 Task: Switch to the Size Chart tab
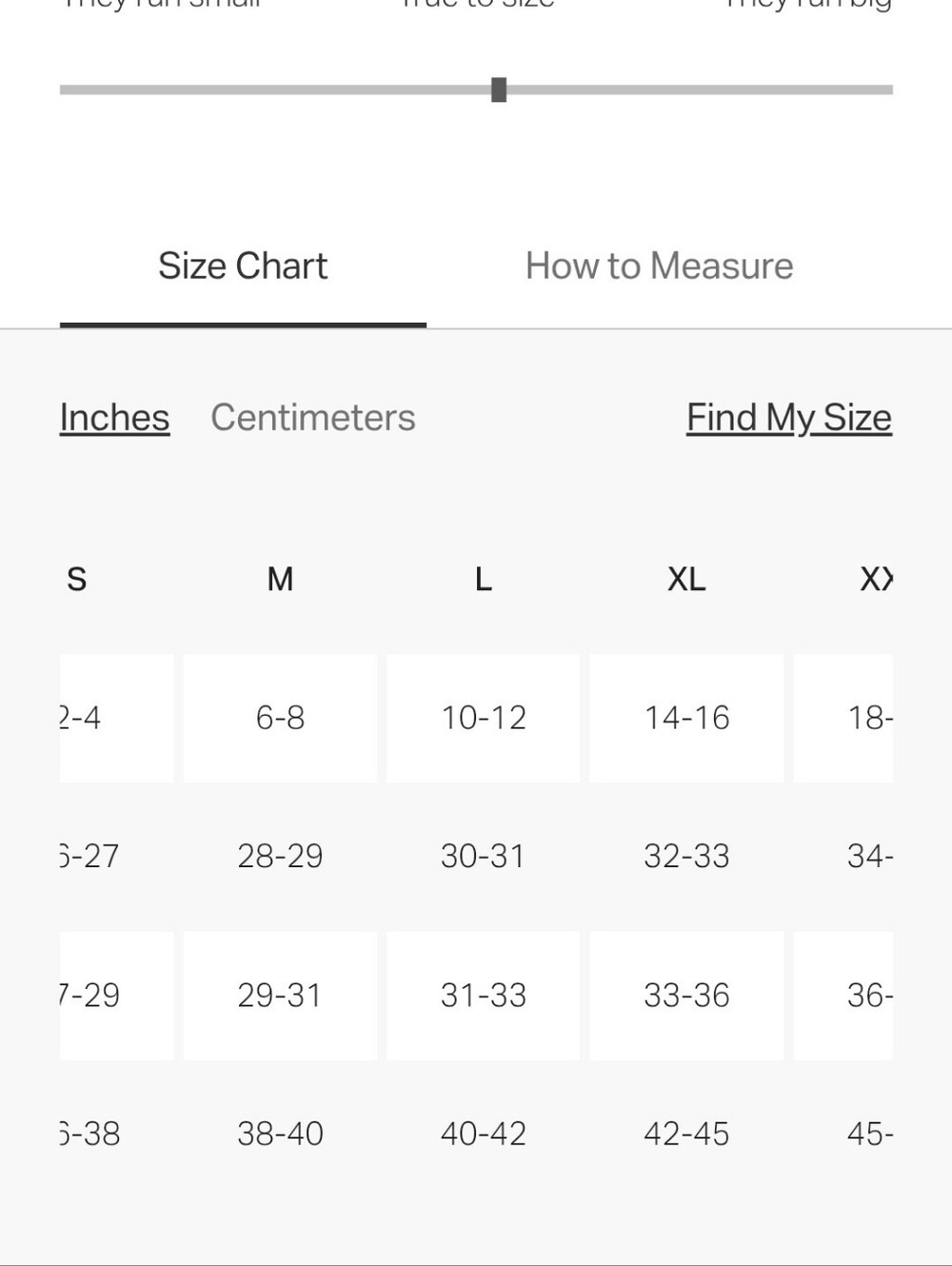click(243, 267)
